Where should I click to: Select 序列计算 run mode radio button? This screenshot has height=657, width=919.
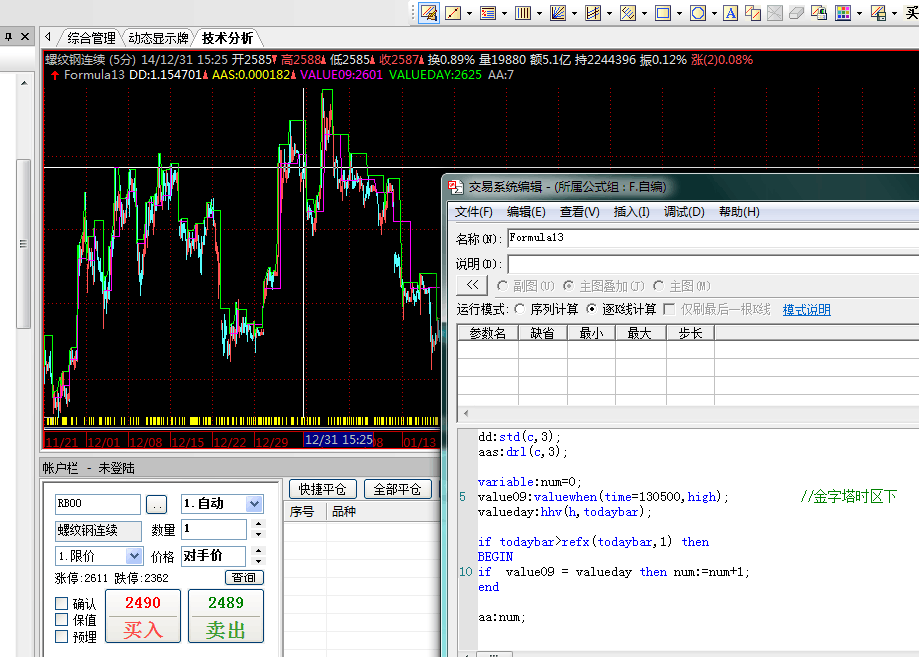(519, 310)
